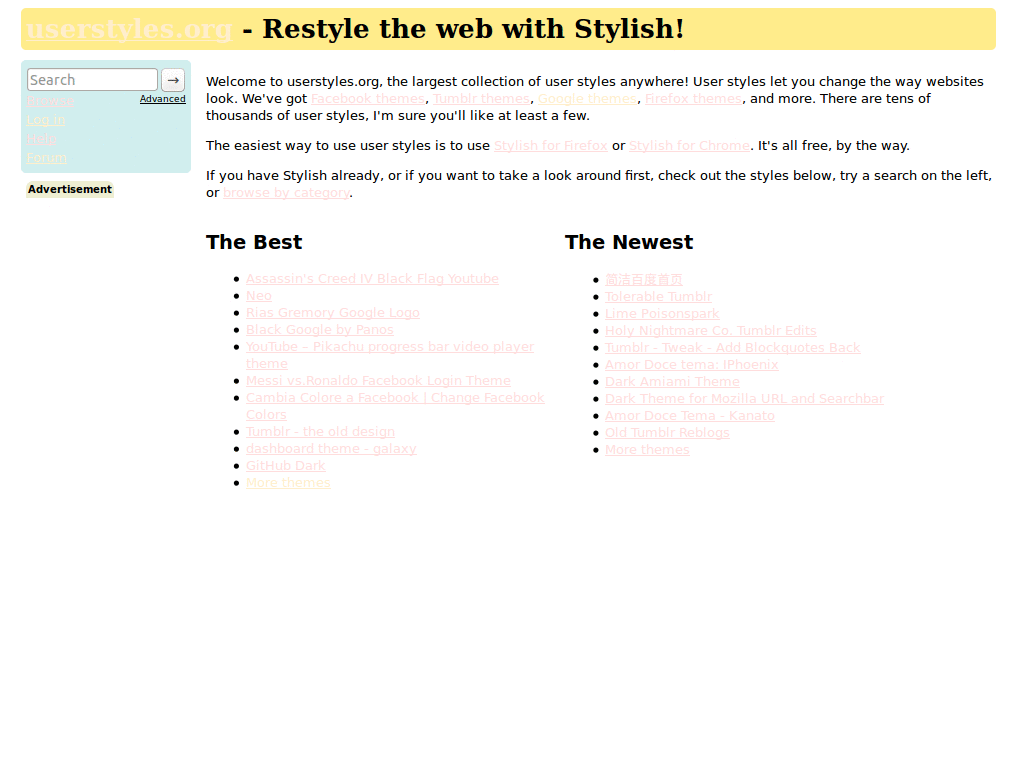Open Tumblr - the old design link
1024x768 pixels.
click(320, 432)
